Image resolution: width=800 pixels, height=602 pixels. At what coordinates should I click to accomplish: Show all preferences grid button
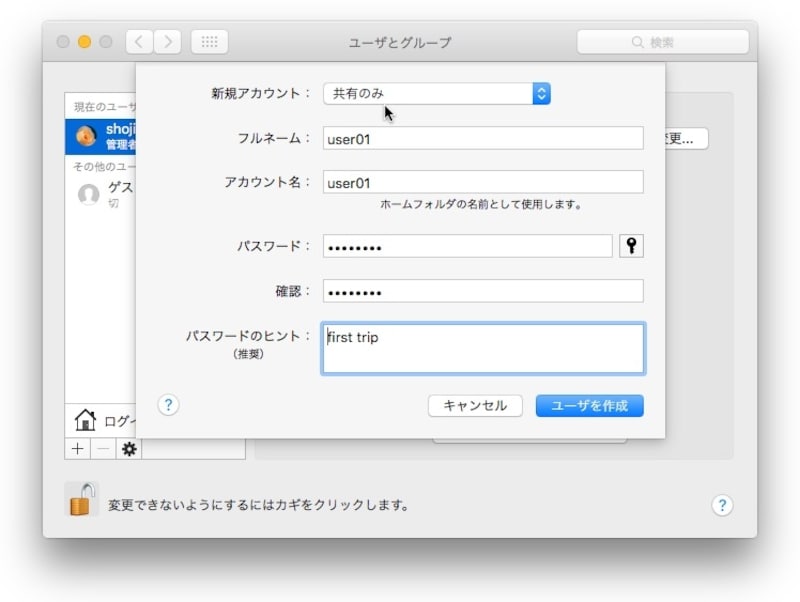(x=209, y=42)
